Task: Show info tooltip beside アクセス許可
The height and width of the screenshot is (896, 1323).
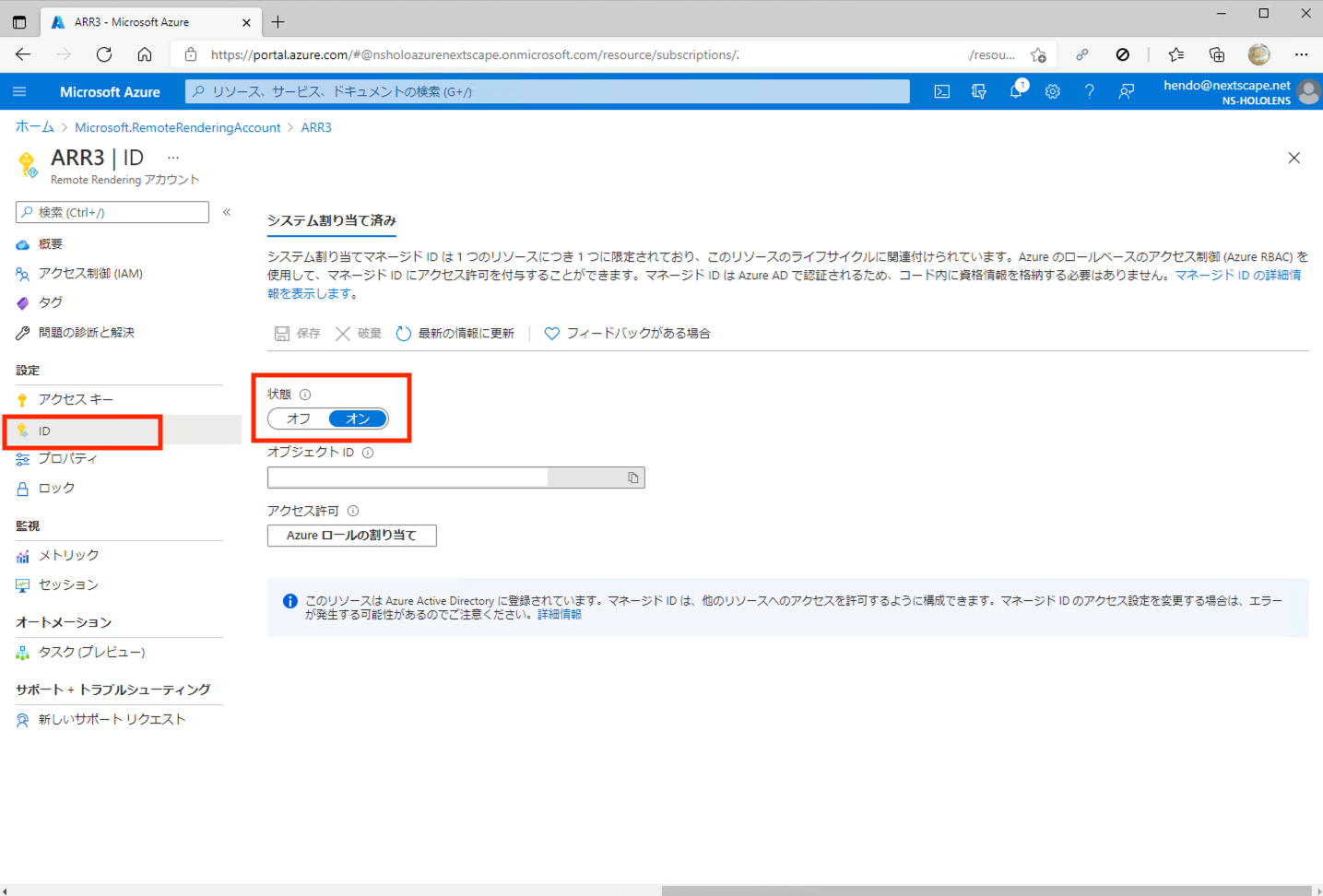Action: (353, 511)
